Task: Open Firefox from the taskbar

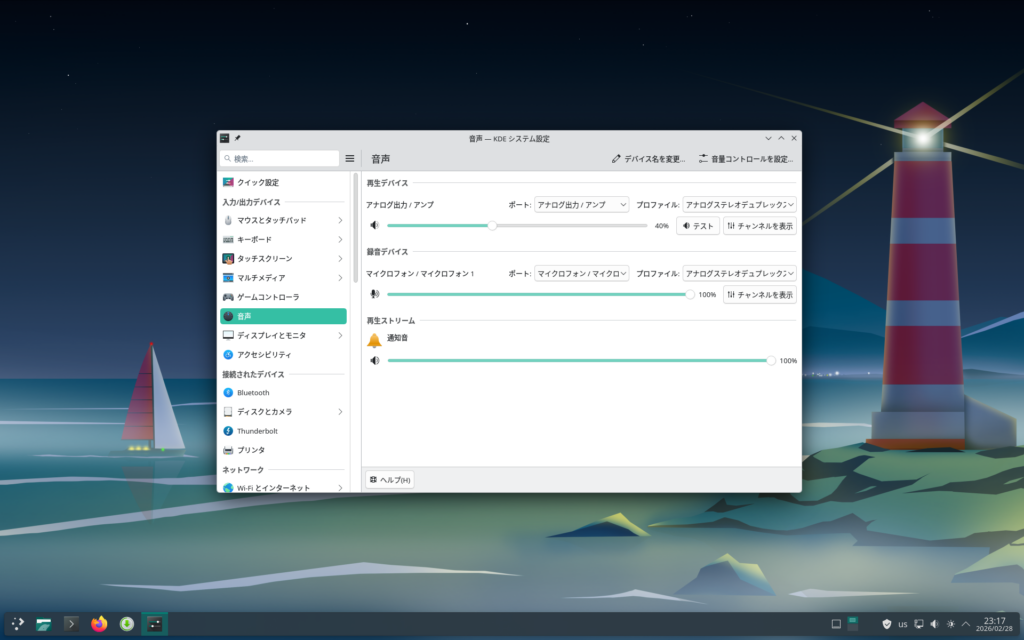Action: click(99, 624)
